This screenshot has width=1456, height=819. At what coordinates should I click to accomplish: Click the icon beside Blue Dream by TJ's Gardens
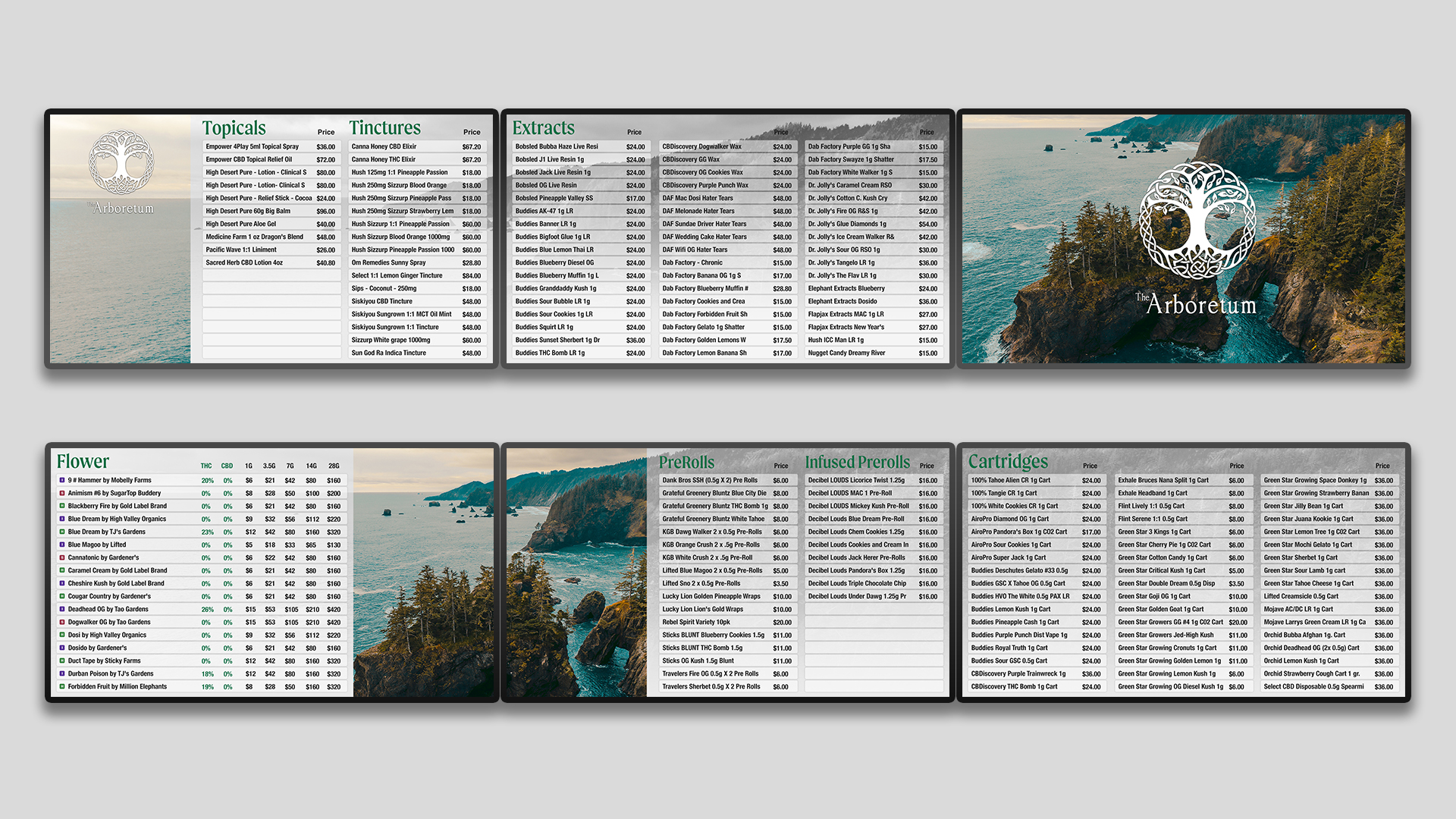[61, 532]
